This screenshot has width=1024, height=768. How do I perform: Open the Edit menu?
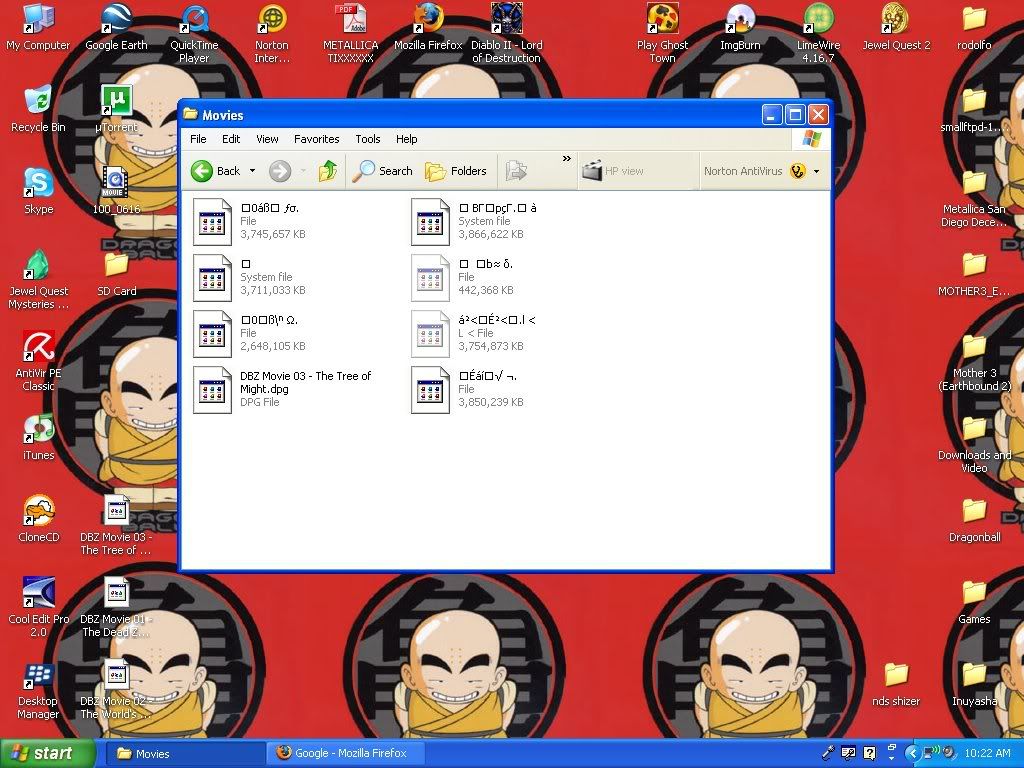231,139
